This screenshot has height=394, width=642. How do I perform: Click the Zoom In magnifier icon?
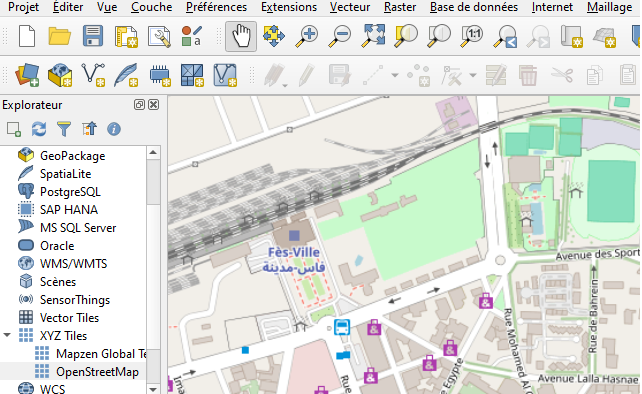(307, 36)
